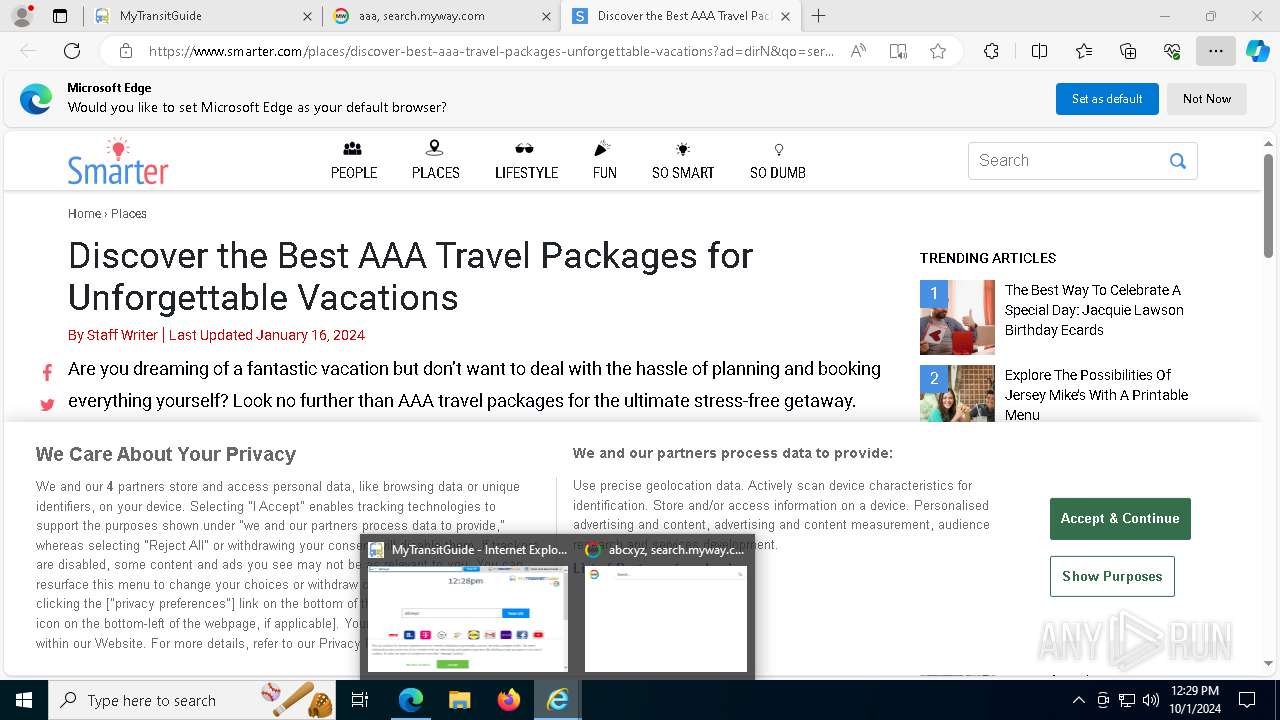This screenshot has width=1280, height=720.
Task: Launch Firefox from the taskbar
Action: (x=508, y=700)
